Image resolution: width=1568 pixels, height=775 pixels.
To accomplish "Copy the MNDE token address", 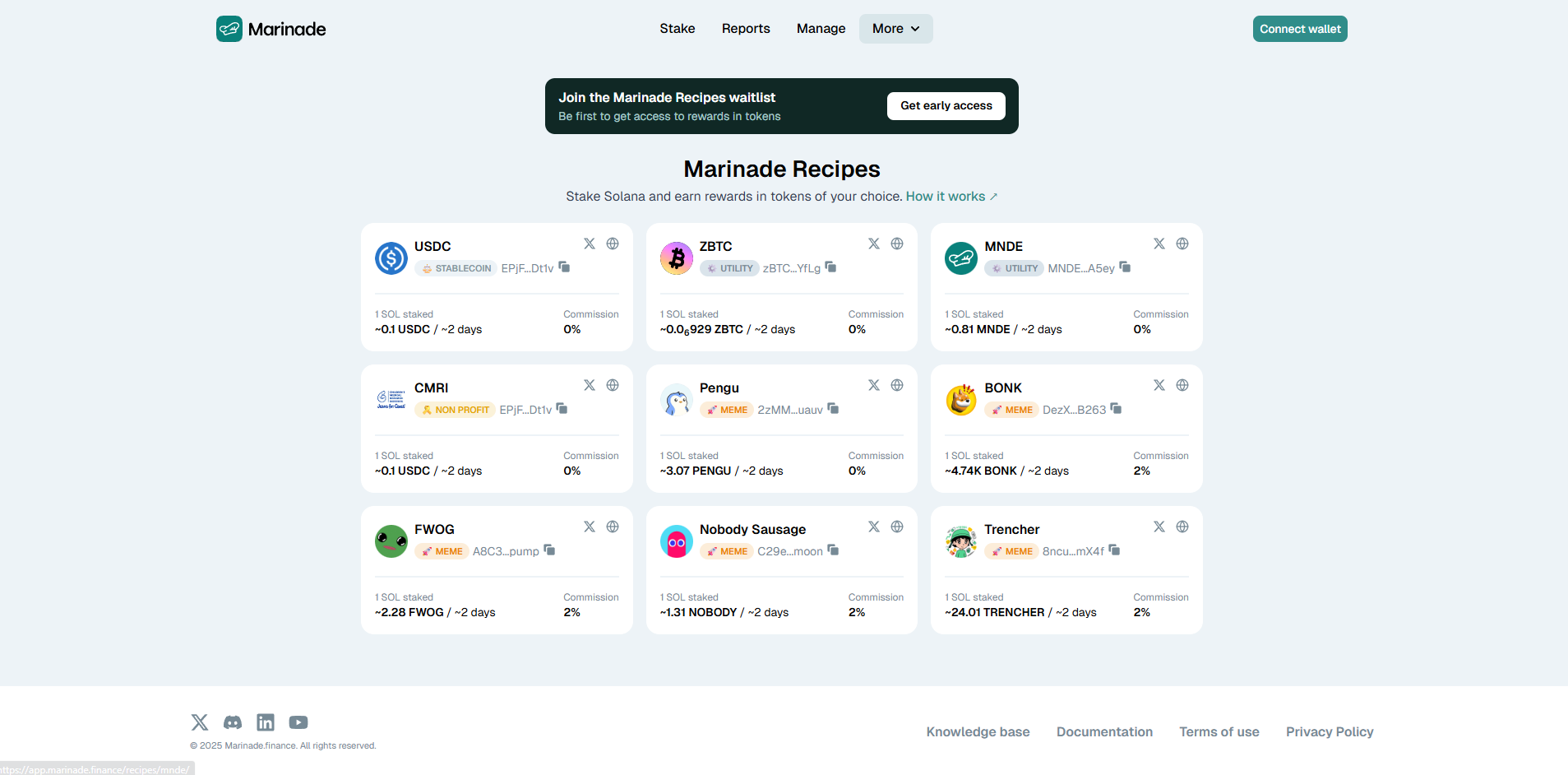I will [x=1125, y=267].
